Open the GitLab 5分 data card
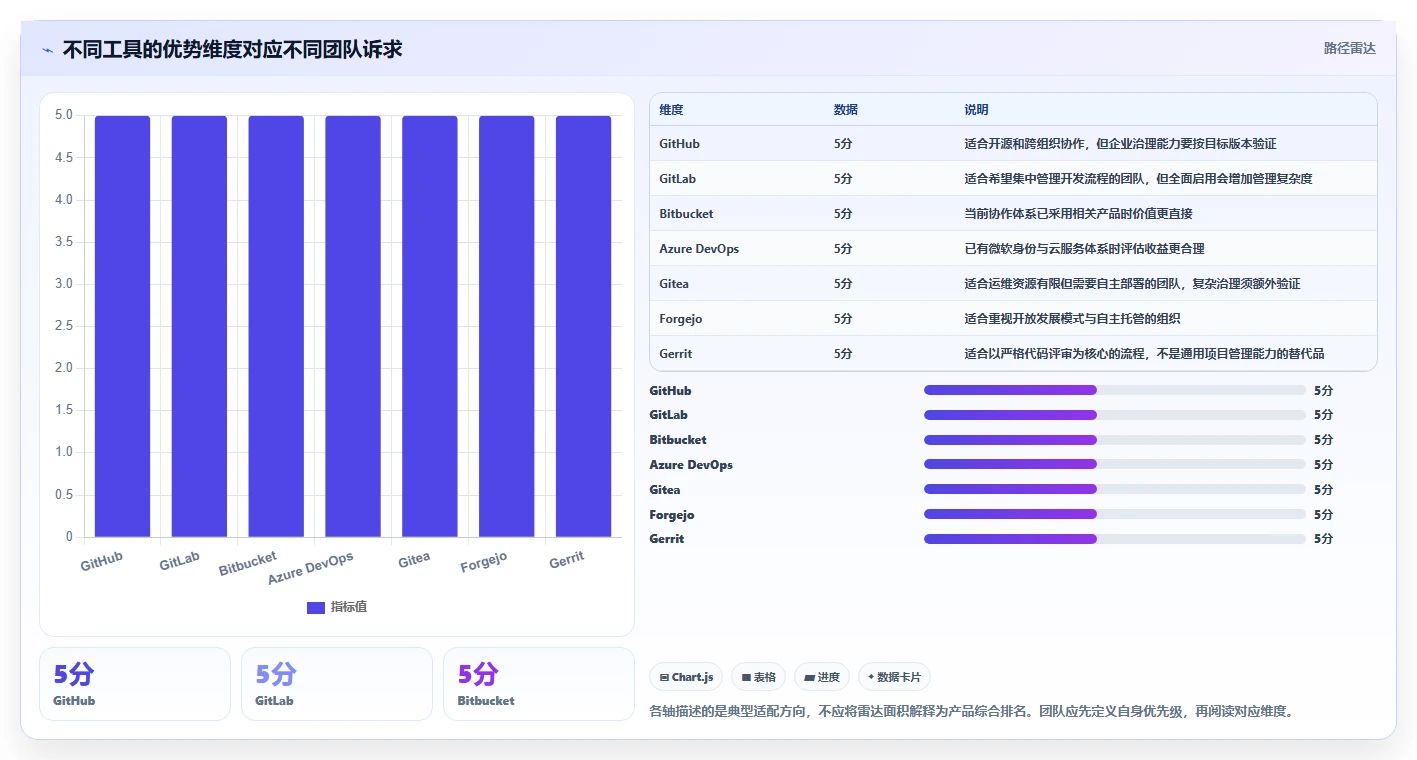This screenshot has height=760, width=1417. (337, 684)
